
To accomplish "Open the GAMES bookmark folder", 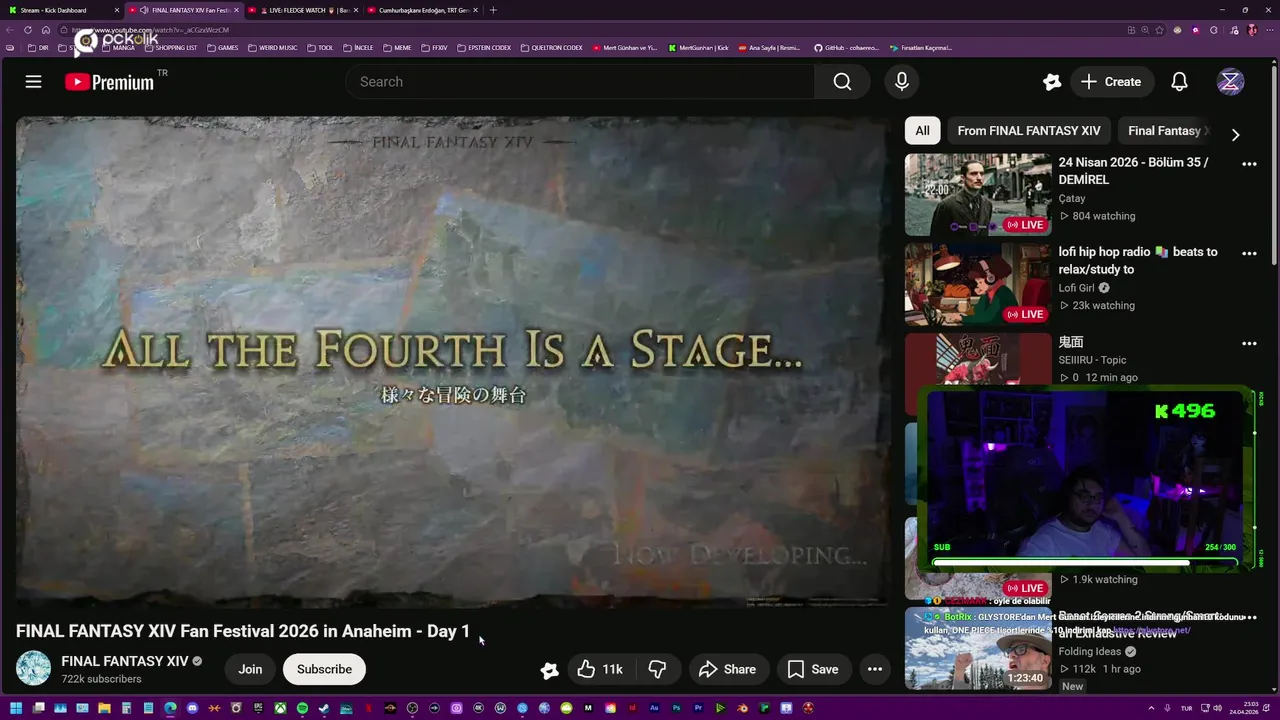I will pyautogui.click(x=223, y=48).
